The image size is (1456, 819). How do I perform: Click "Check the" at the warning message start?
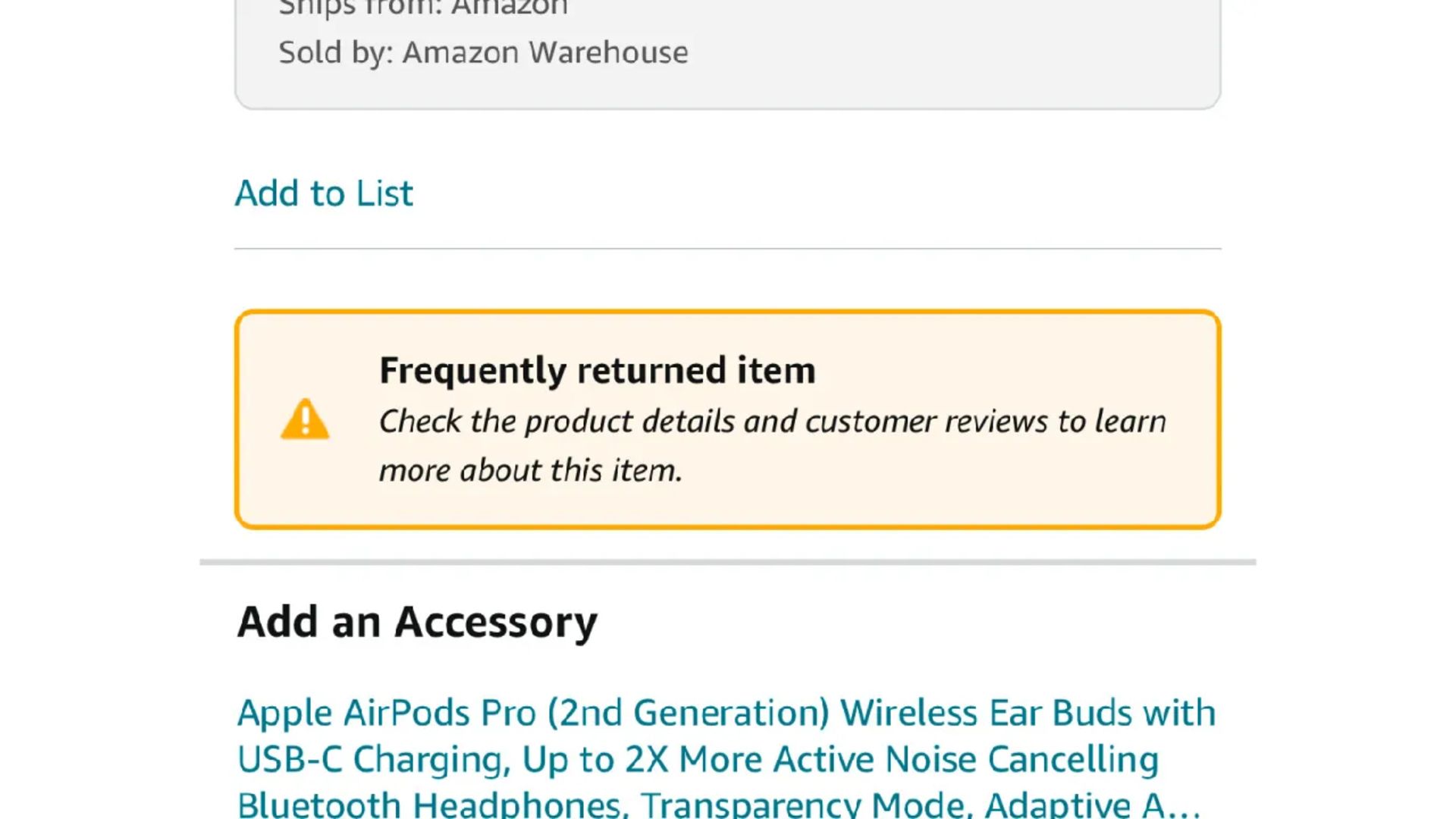tap(420, 422)
